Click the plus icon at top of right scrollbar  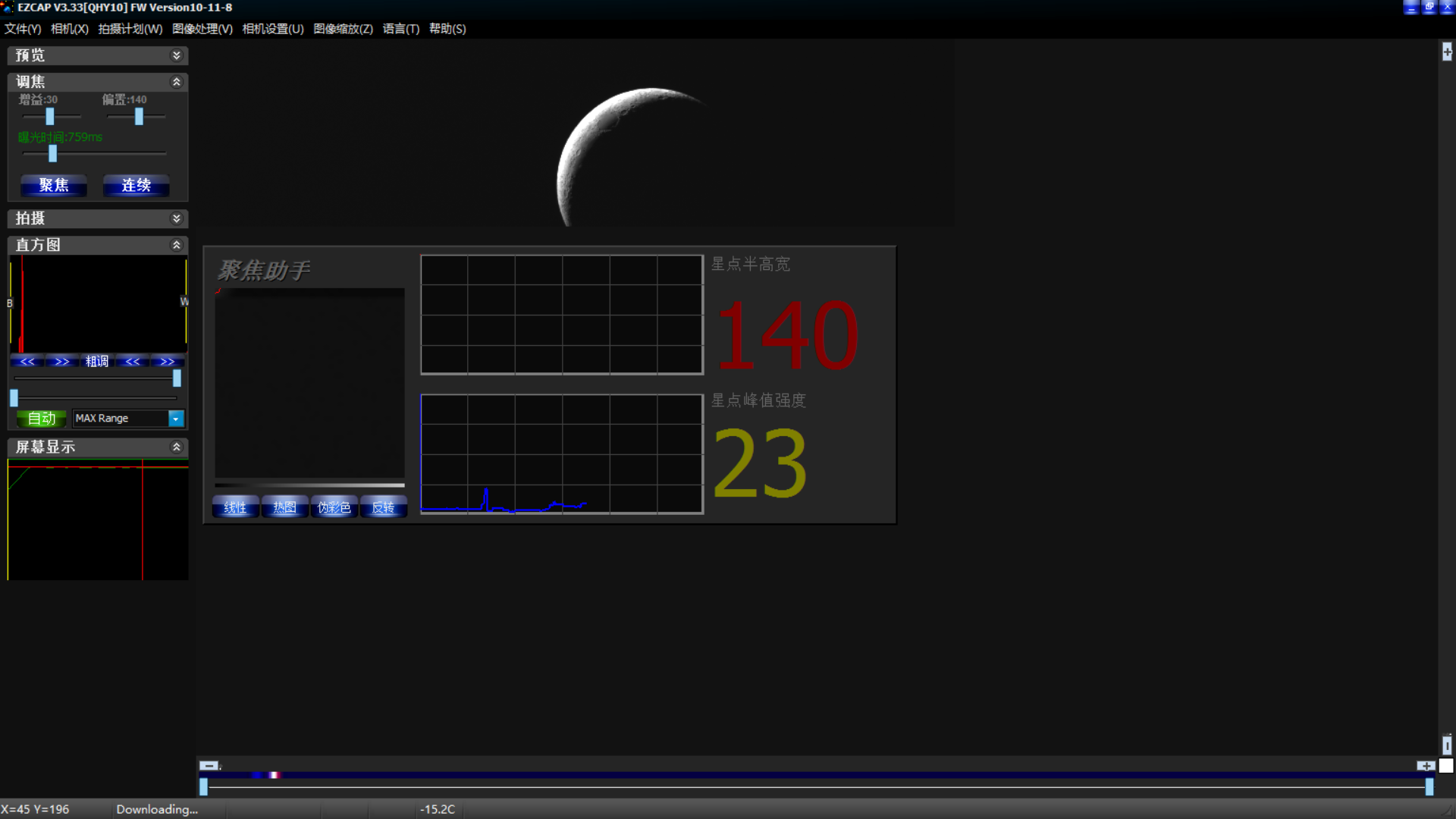1447,52
